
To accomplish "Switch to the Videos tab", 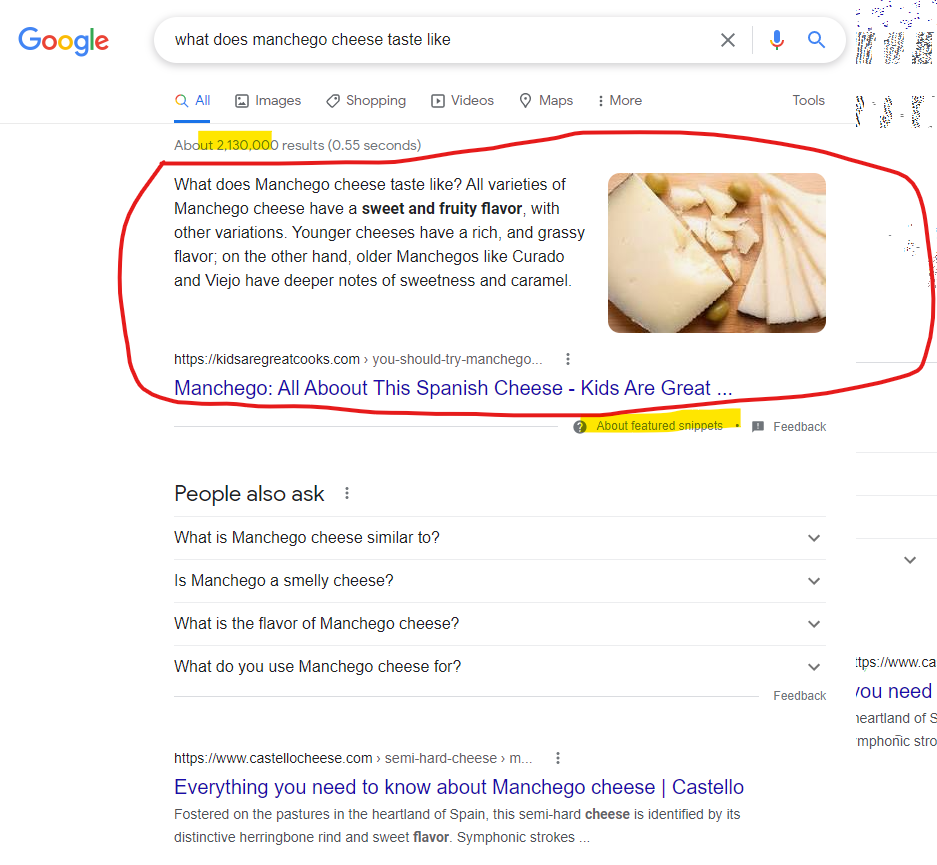I will pyautogui.click(x=463, y=100).
